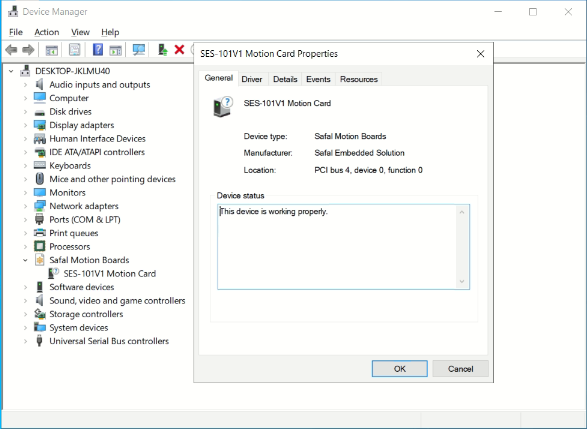Viewport: 587px width, 429px height.
Task: Maximize the Device Manager window
Action: (x=533, y=12)
